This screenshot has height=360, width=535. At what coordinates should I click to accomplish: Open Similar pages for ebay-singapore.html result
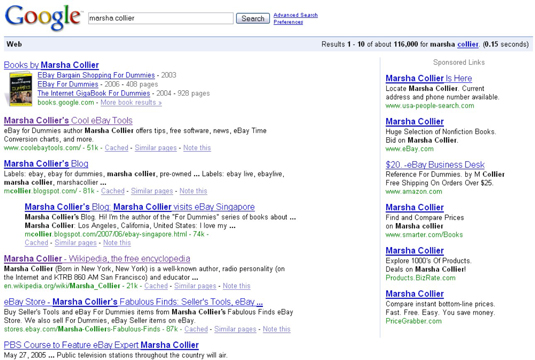(x=75, y=243)
